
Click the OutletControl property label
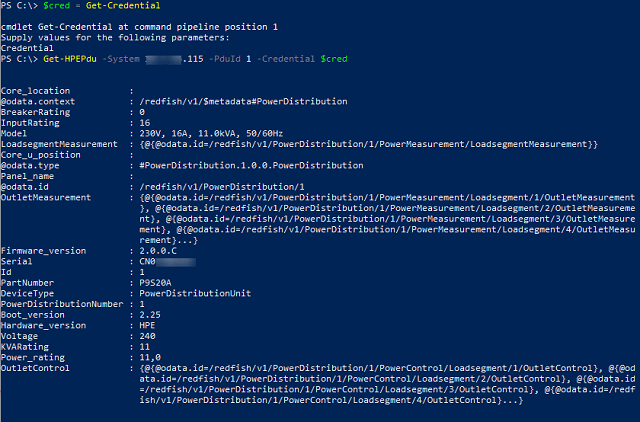(x=35, y=368)
